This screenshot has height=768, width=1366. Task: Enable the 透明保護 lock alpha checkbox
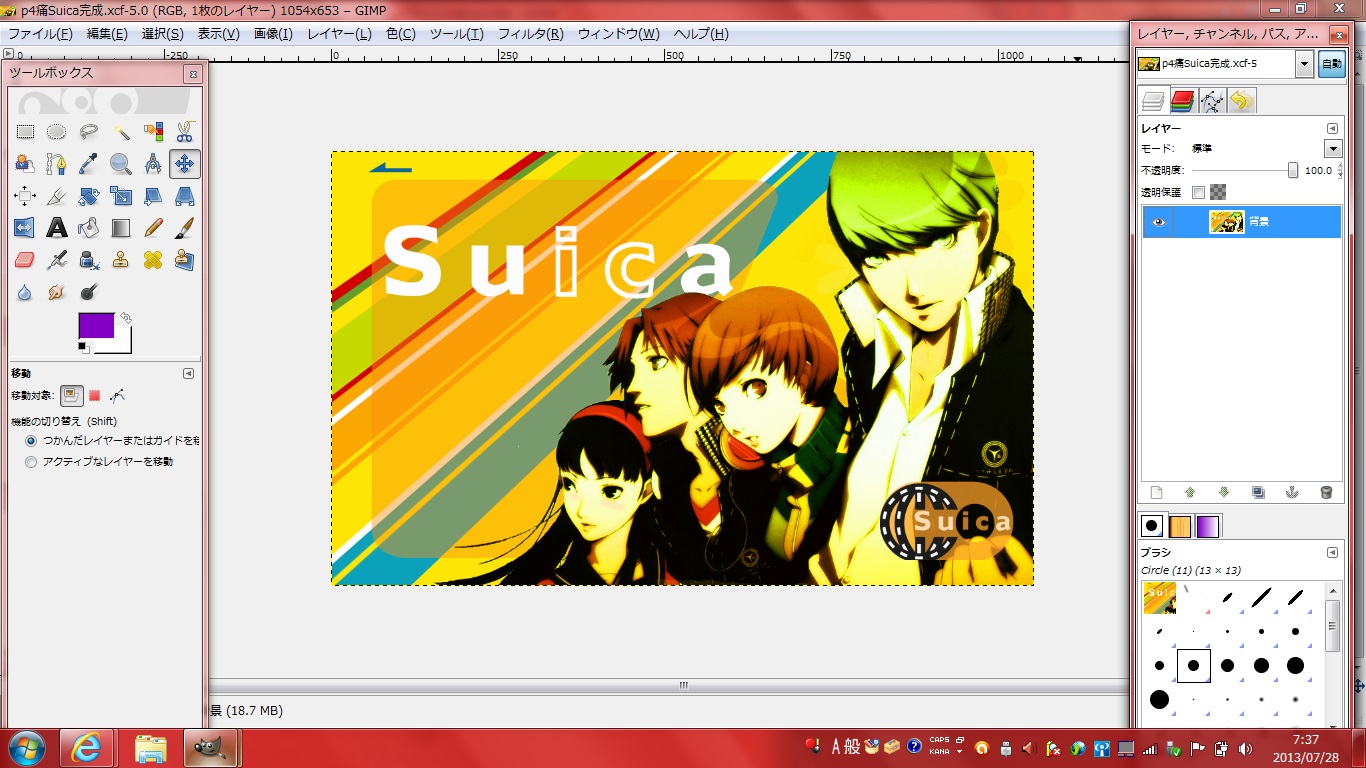coord(1198,192)
